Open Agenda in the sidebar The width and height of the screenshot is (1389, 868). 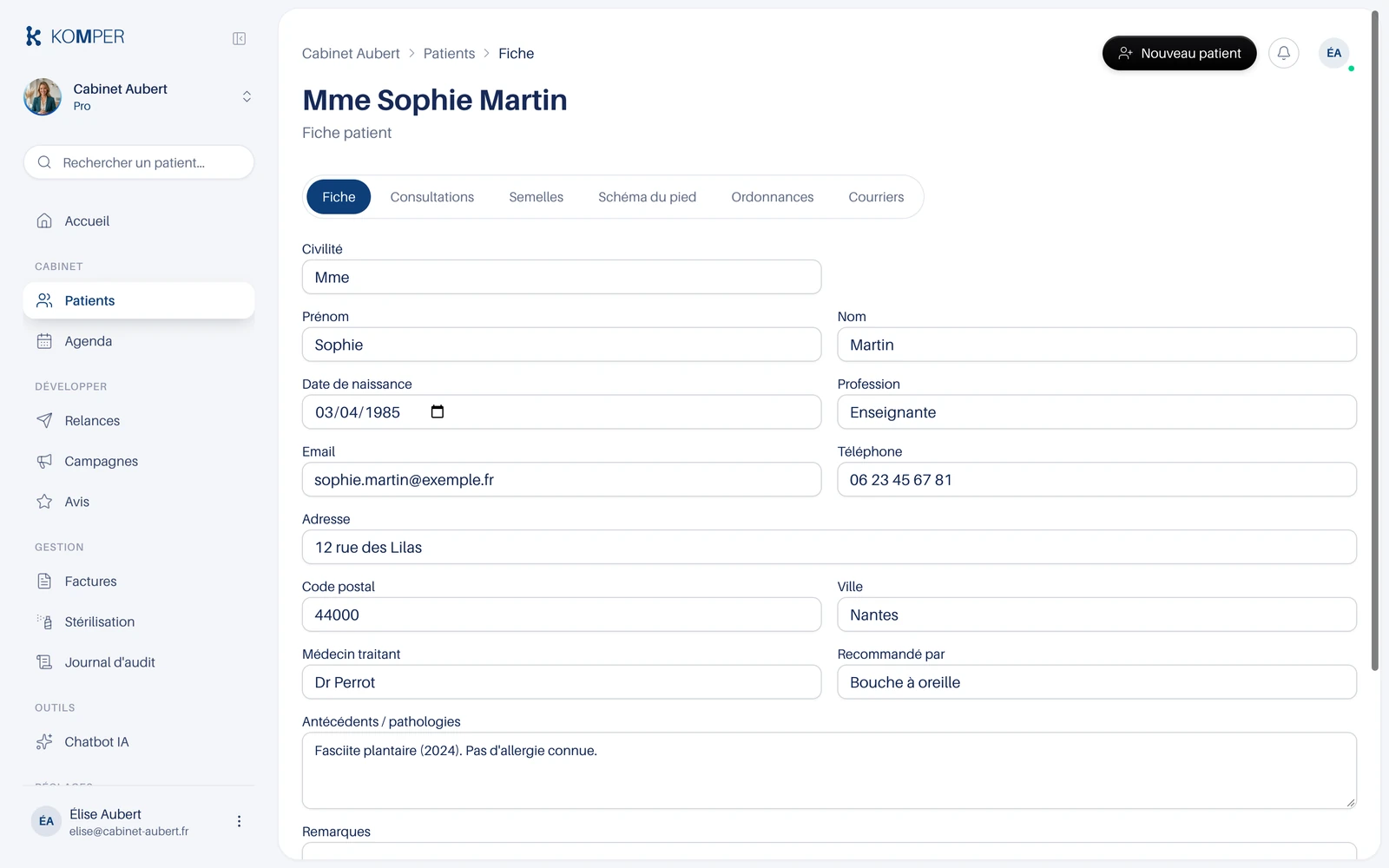click(x=139, y=341)
